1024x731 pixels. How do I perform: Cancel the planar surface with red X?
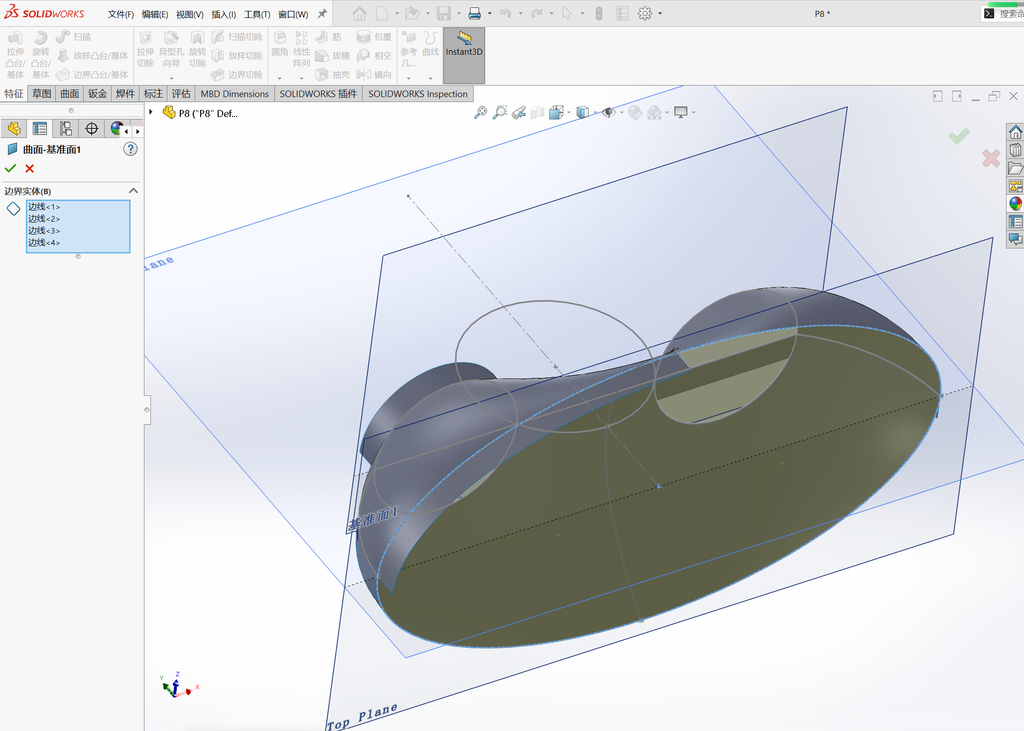point(29,169)
